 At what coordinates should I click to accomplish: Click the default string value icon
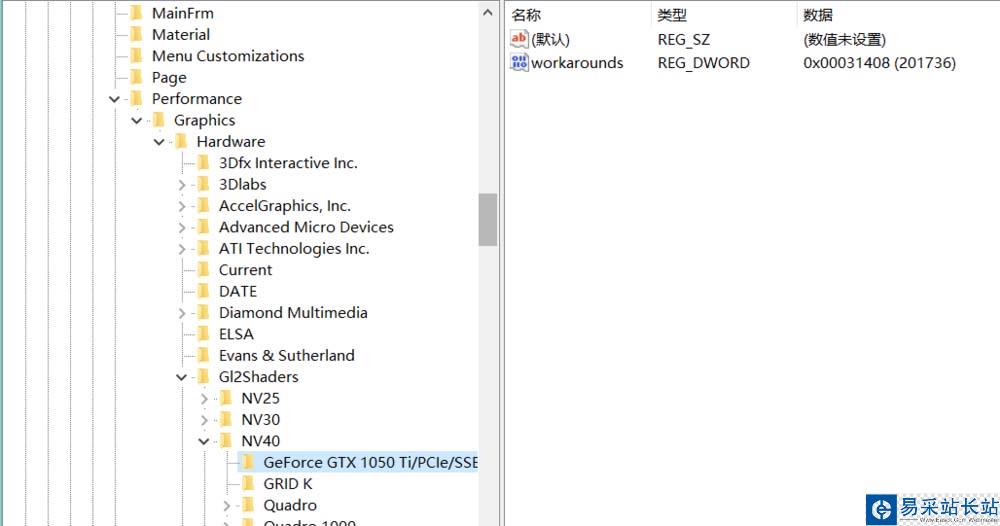(x=519, y=40)
